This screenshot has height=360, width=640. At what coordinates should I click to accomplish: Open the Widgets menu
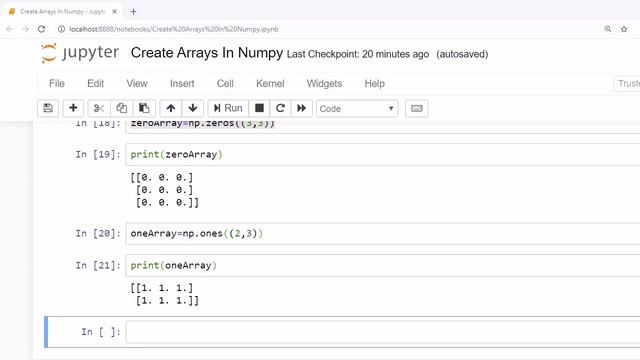324,83
